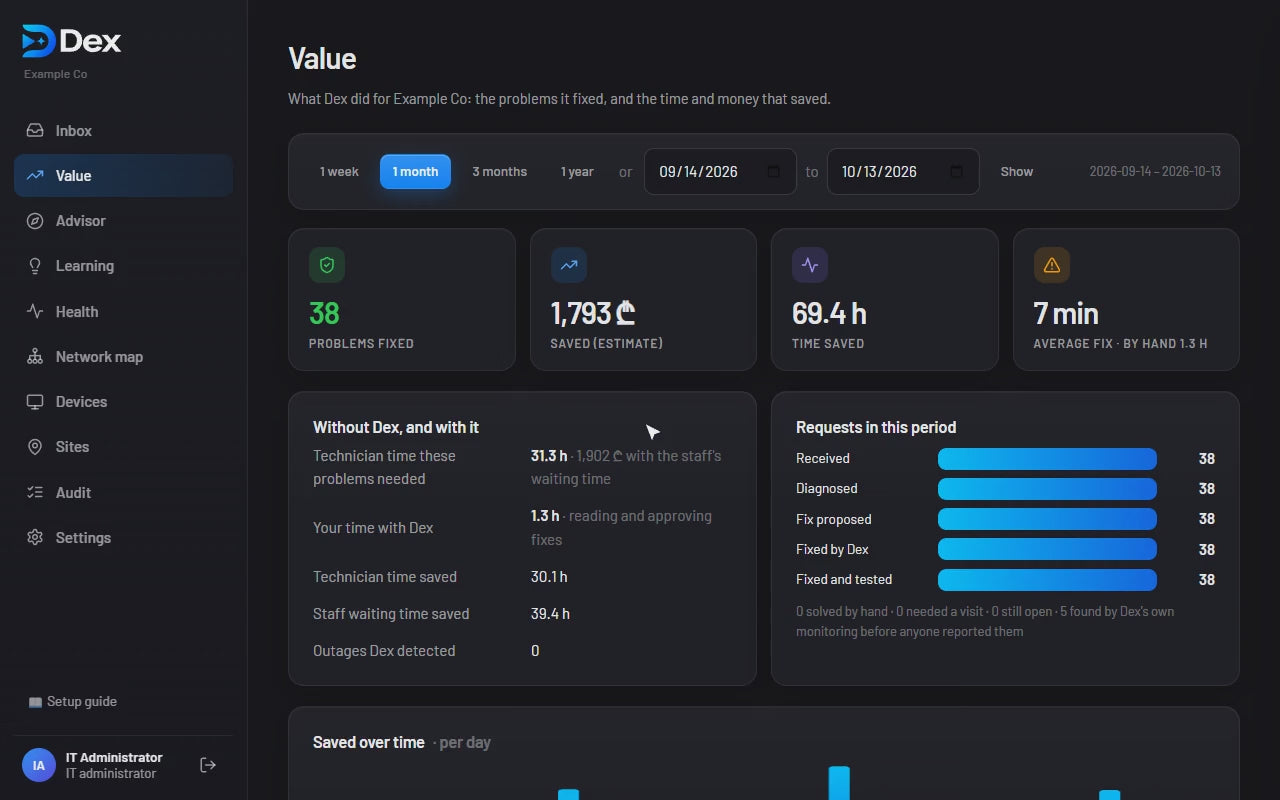Switch the range to 3 months

point(499,172)
